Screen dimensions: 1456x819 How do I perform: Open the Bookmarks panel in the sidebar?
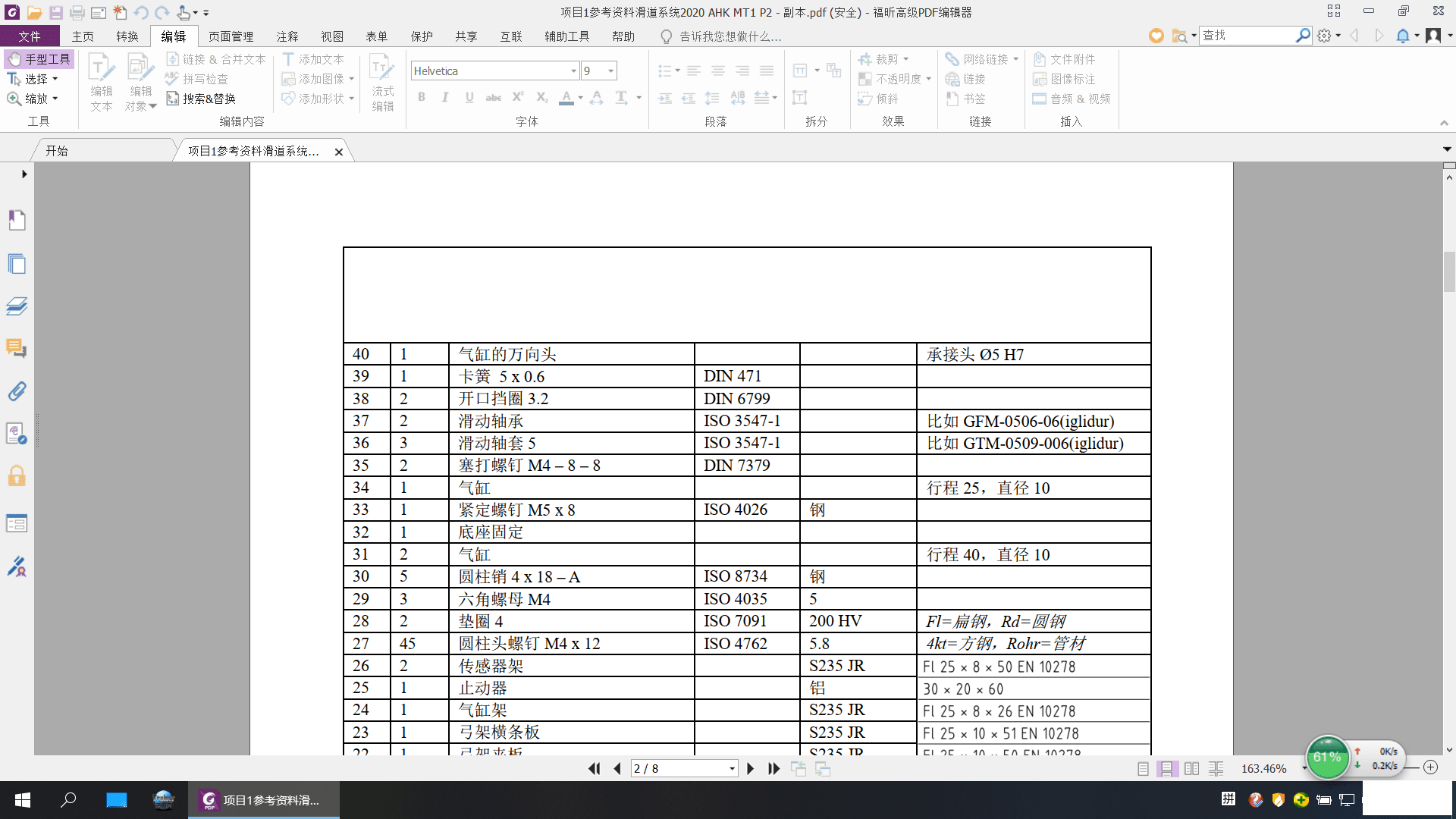17,220
